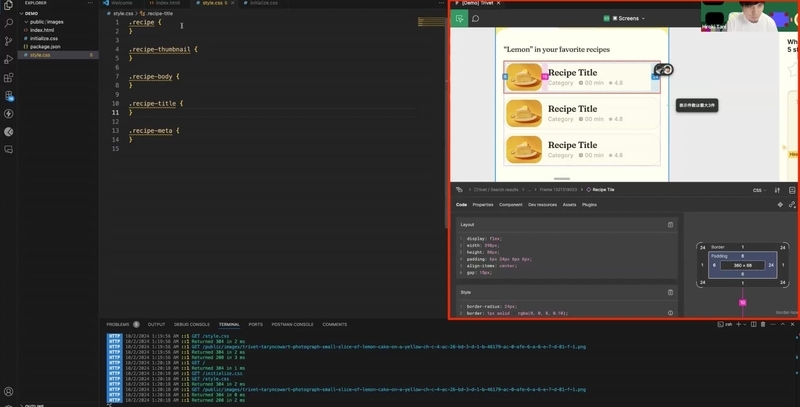The height and width of the screenshot is (407, 800).
Task: Maximize terminal panel with chevron up
Action: point(783,324)
